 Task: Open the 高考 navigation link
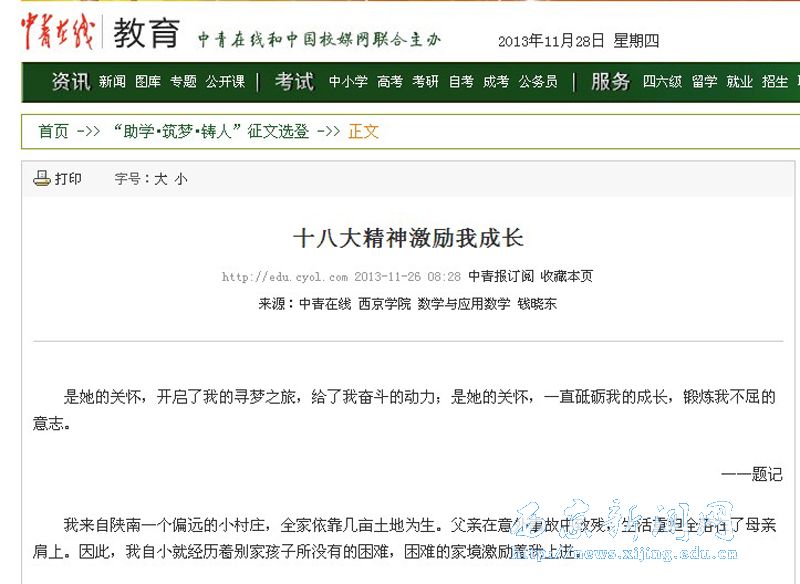click(391, 82)
